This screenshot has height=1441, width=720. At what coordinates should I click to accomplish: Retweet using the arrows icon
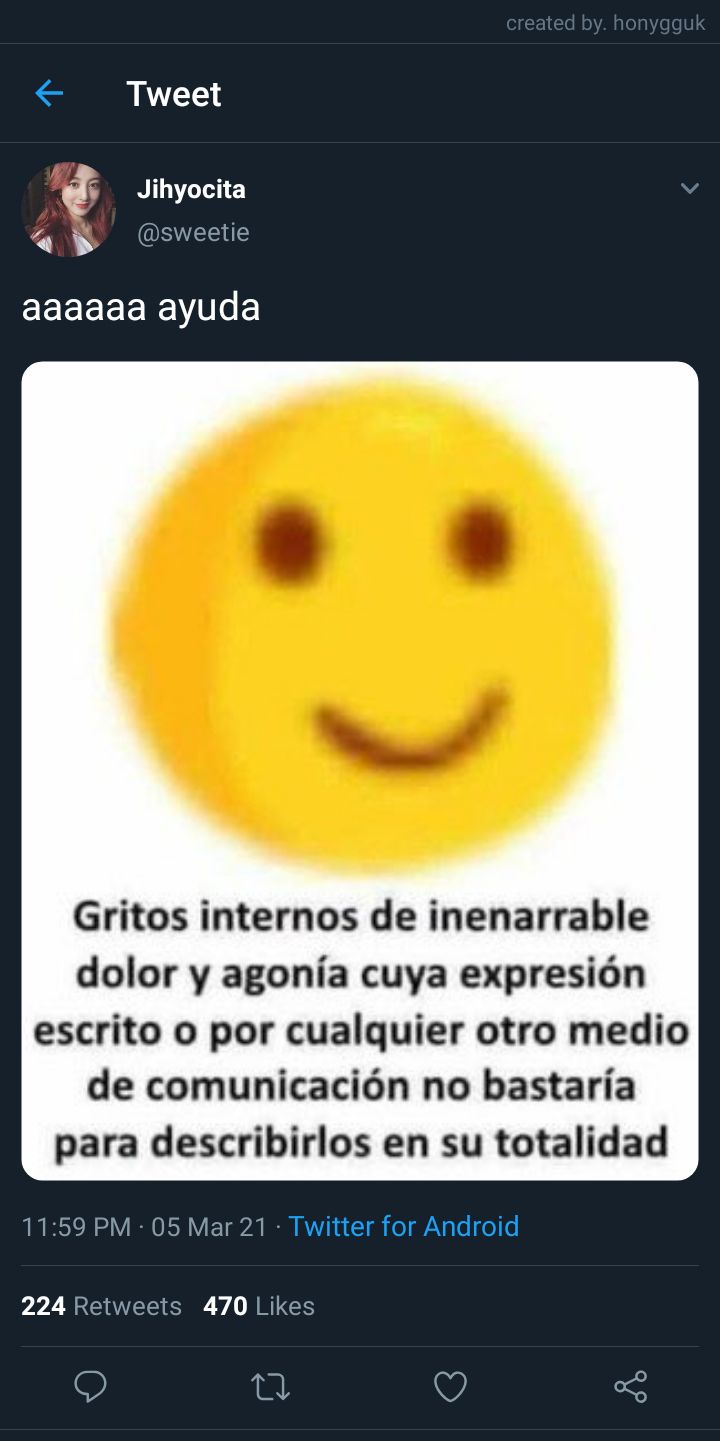(x=270, y=1387)
